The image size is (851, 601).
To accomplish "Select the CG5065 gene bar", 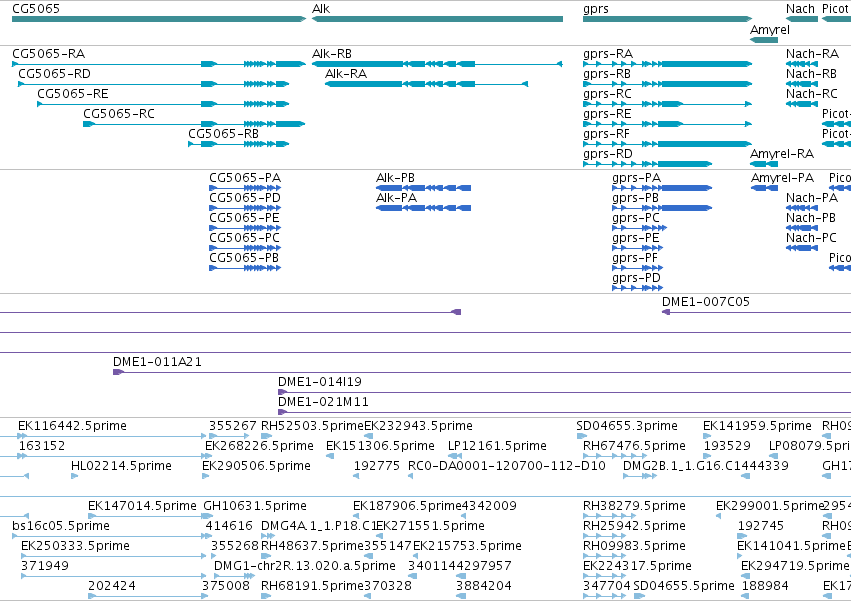I will (x=158, y=19).
